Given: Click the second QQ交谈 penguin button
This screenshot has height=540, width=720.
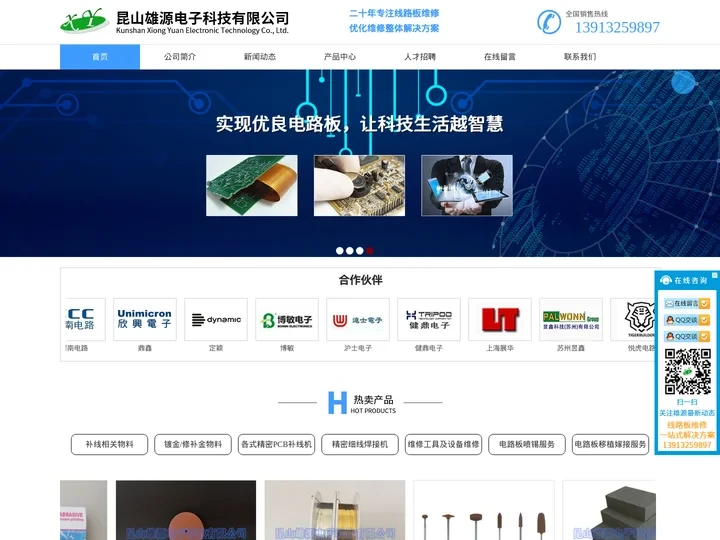Looking at the screenshot, I should [x=687, y=336].
